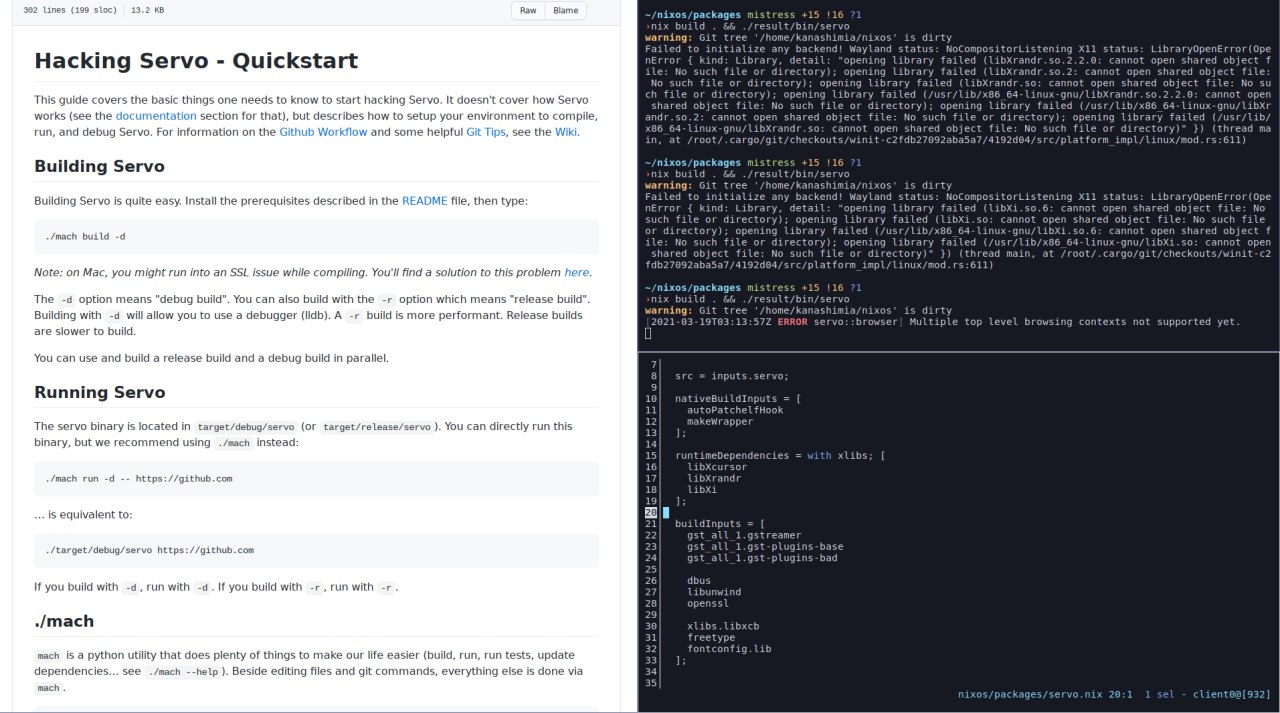Click the Running Servo heading
The height and width of the screenshot is (713, 1280).
pyautogui.click(x=100, y=392)
